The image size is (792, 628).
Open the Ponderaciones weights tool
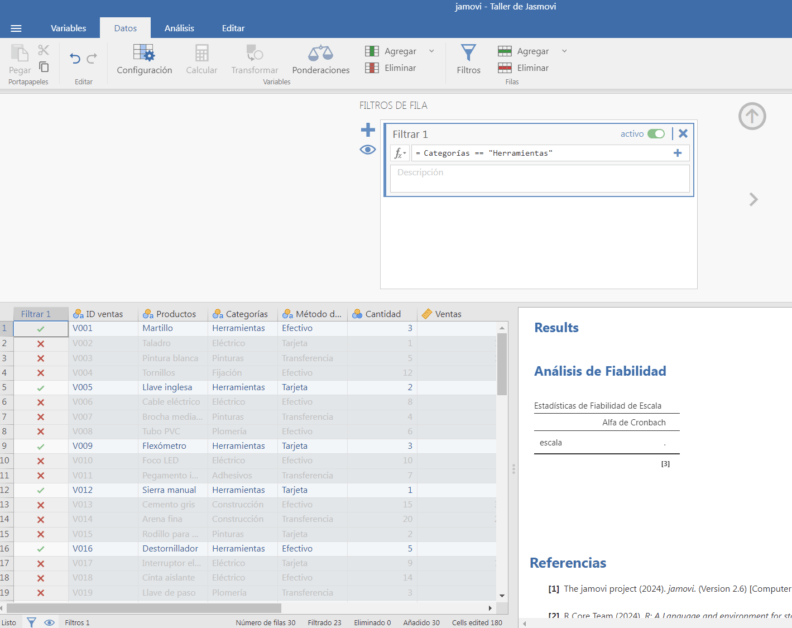321,59
